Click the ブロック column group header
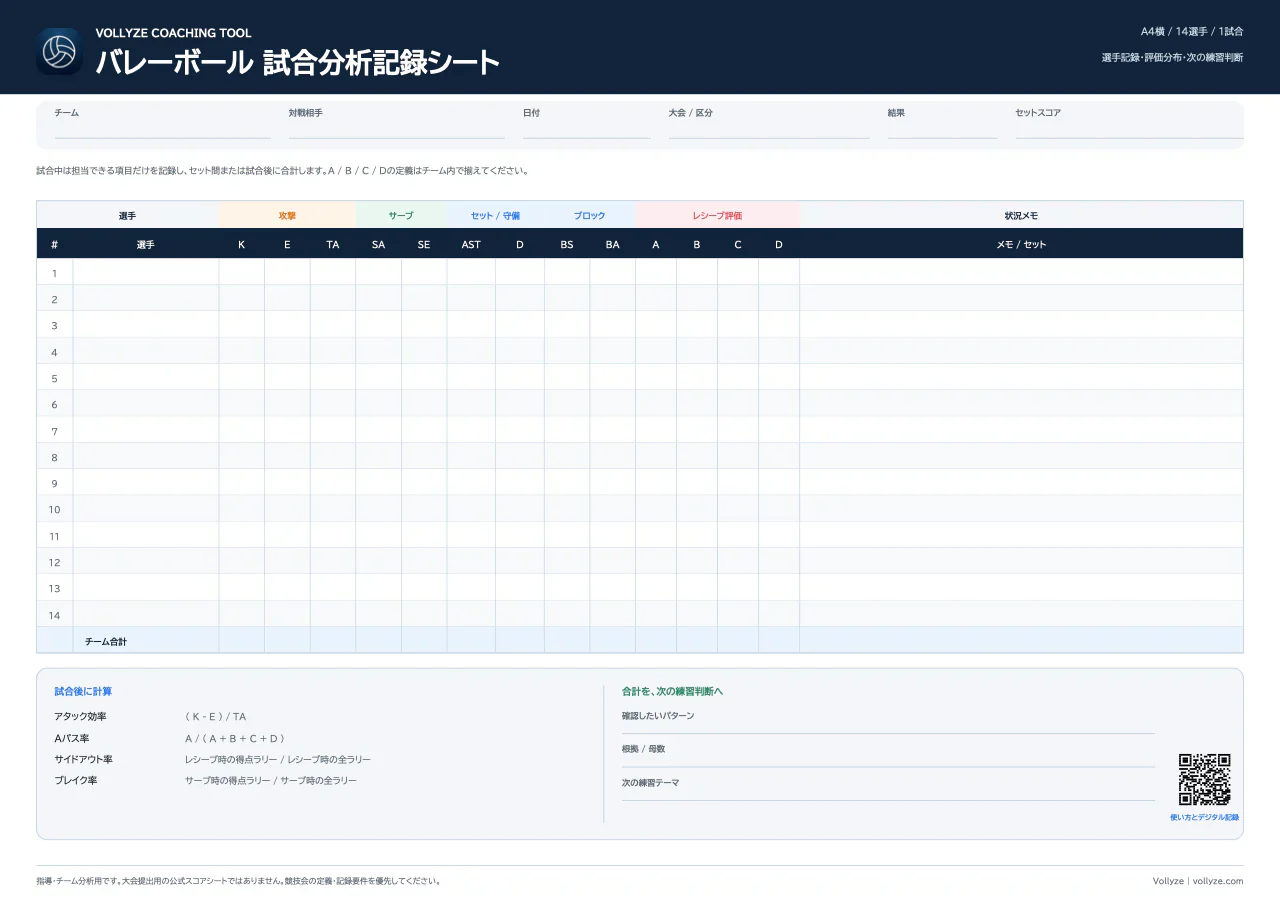 590,215
